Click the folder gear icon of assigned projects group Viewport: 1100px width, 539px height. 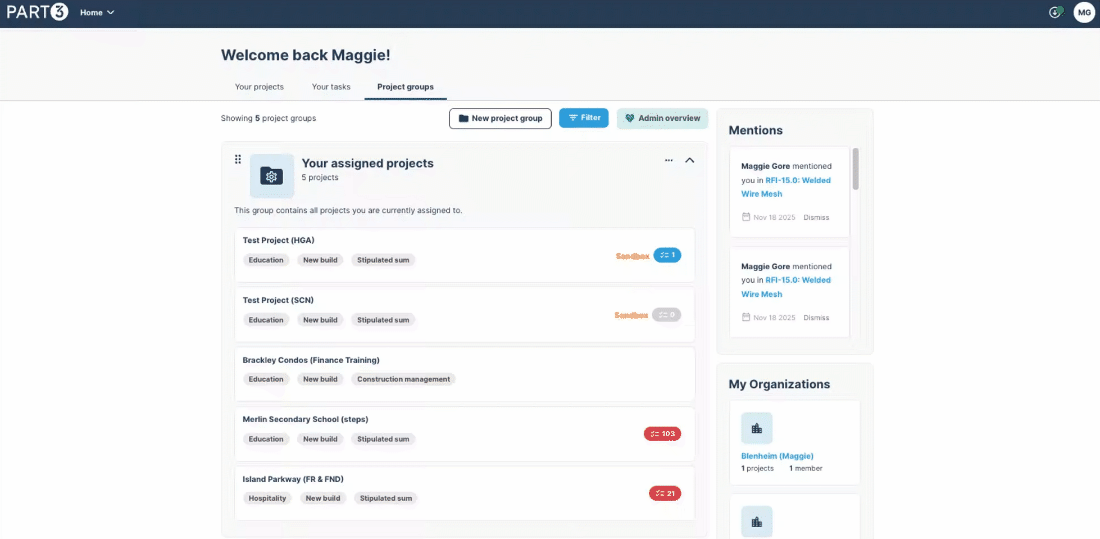click(272, 176)
